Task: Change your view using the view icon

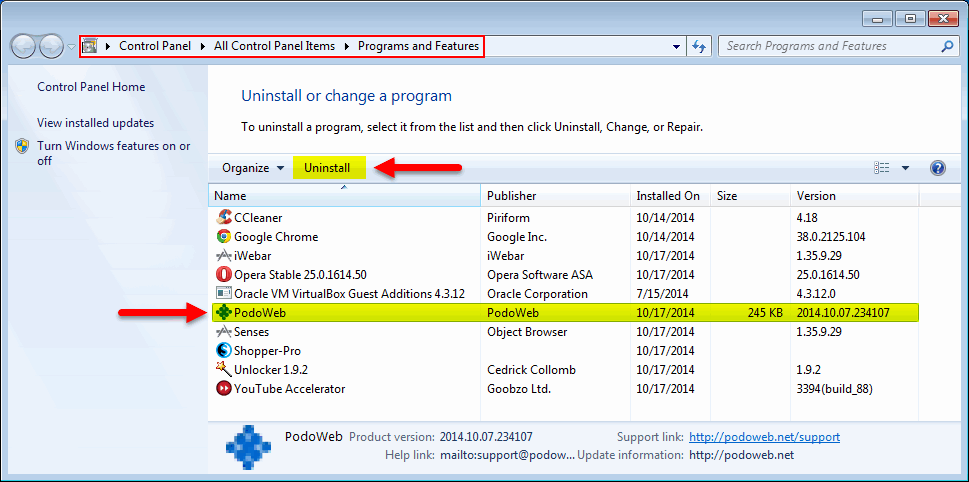Action: point(881,168)
